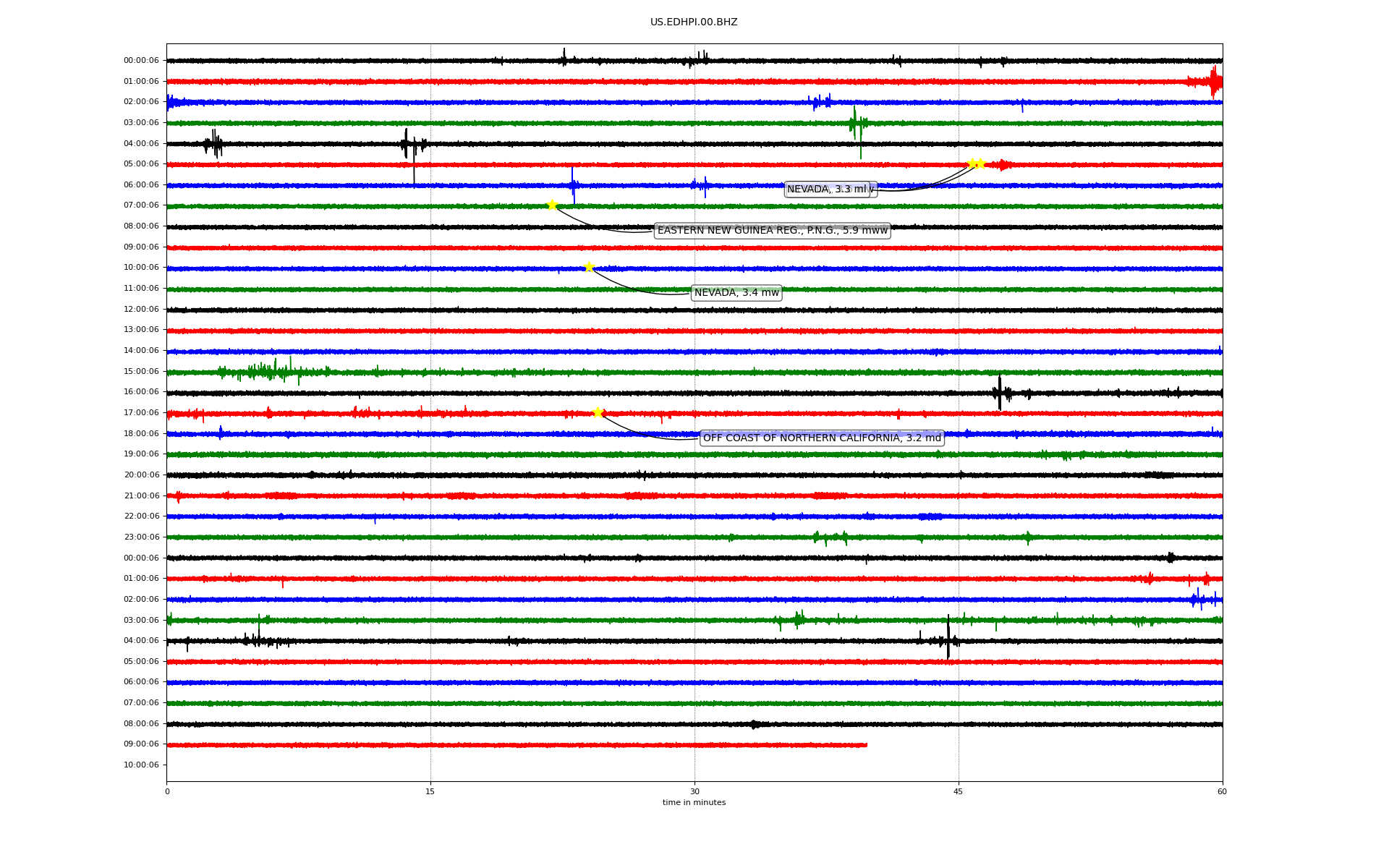Click the 30 tick label on the x-axis
The width and height of the screenshot is (1389, 868).
[x=694, y=791]
